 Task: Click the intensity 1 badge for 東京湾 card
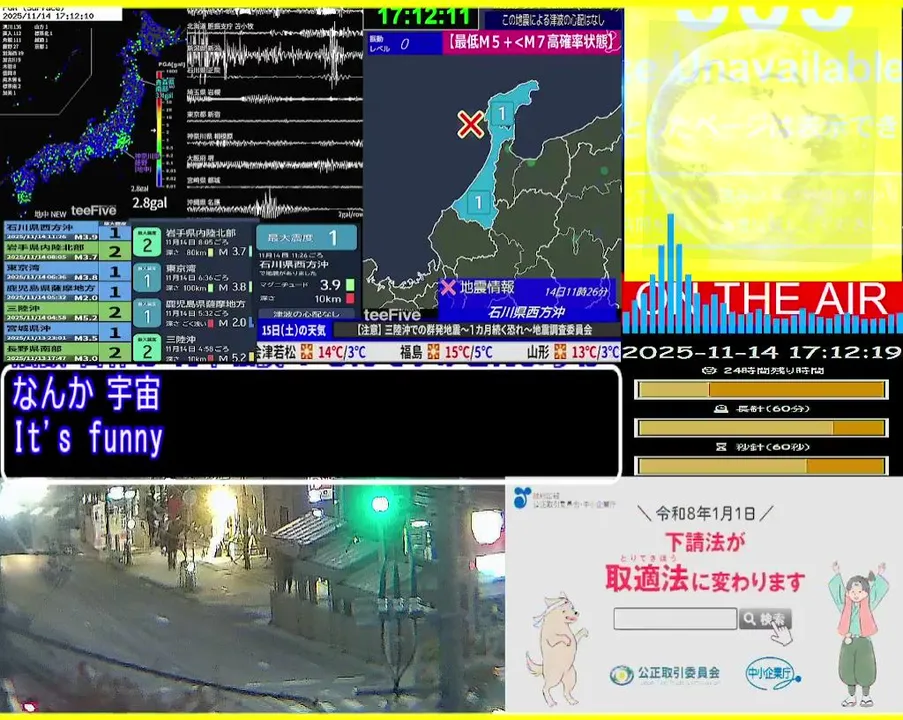(x=147, y=280)
